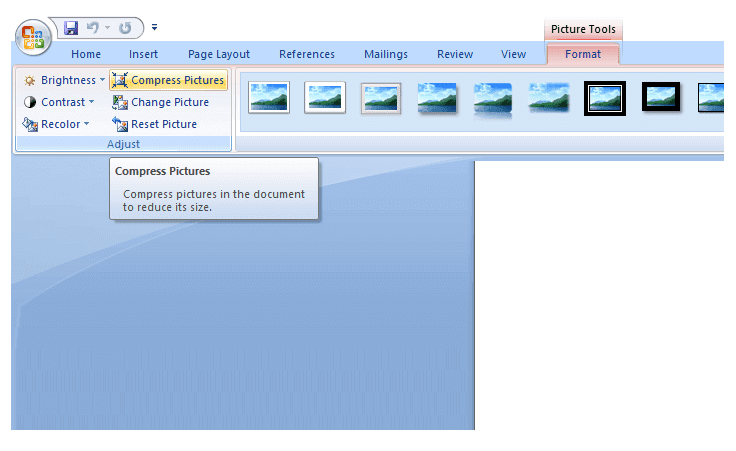Click tooltip text 'Compress pictures in the document'
The width and height of the screenshot is (736, 451).
tap(214, 194)
